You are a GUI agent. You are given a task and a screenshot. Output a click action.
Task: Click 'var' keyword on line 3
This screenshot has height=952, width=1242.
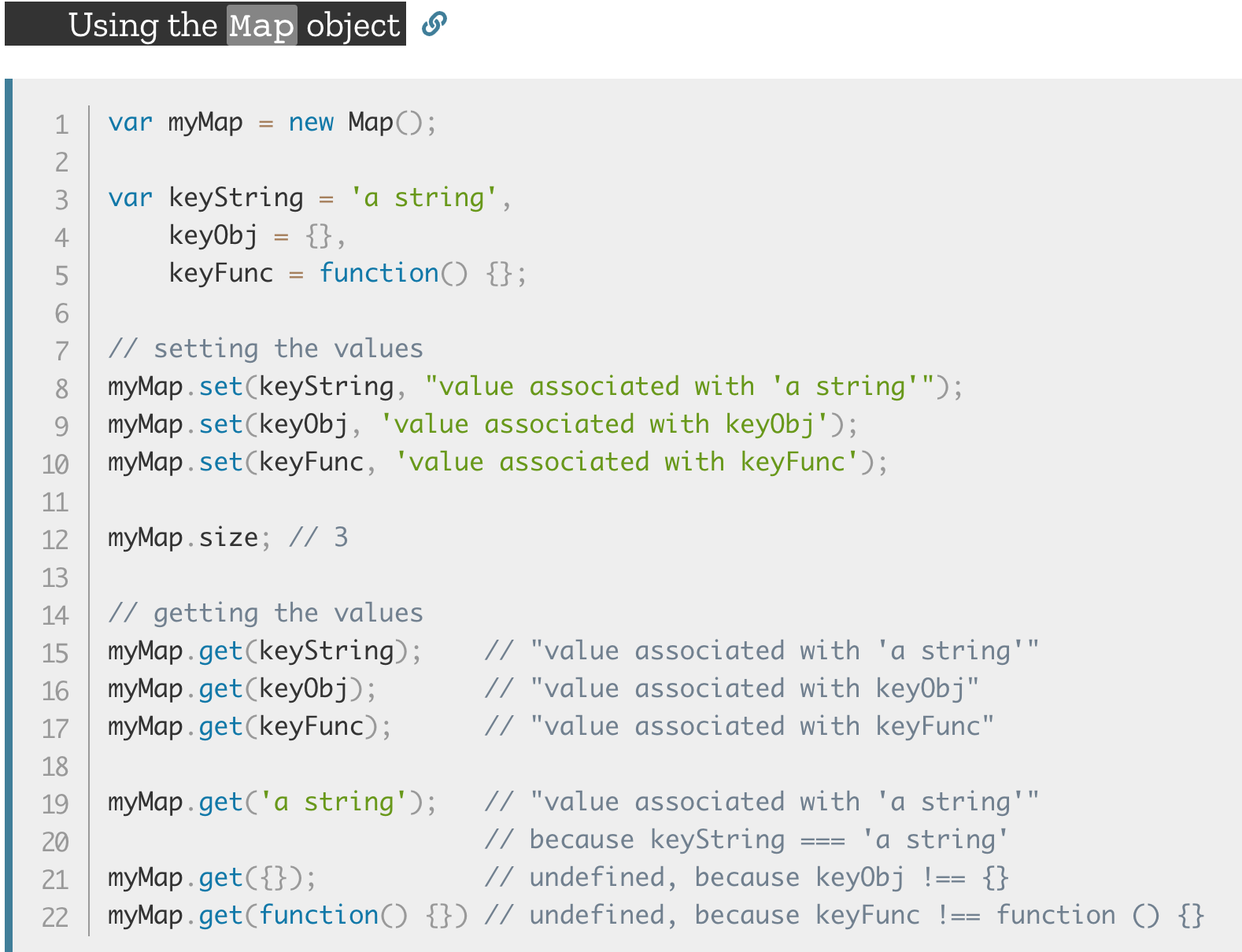131,197
